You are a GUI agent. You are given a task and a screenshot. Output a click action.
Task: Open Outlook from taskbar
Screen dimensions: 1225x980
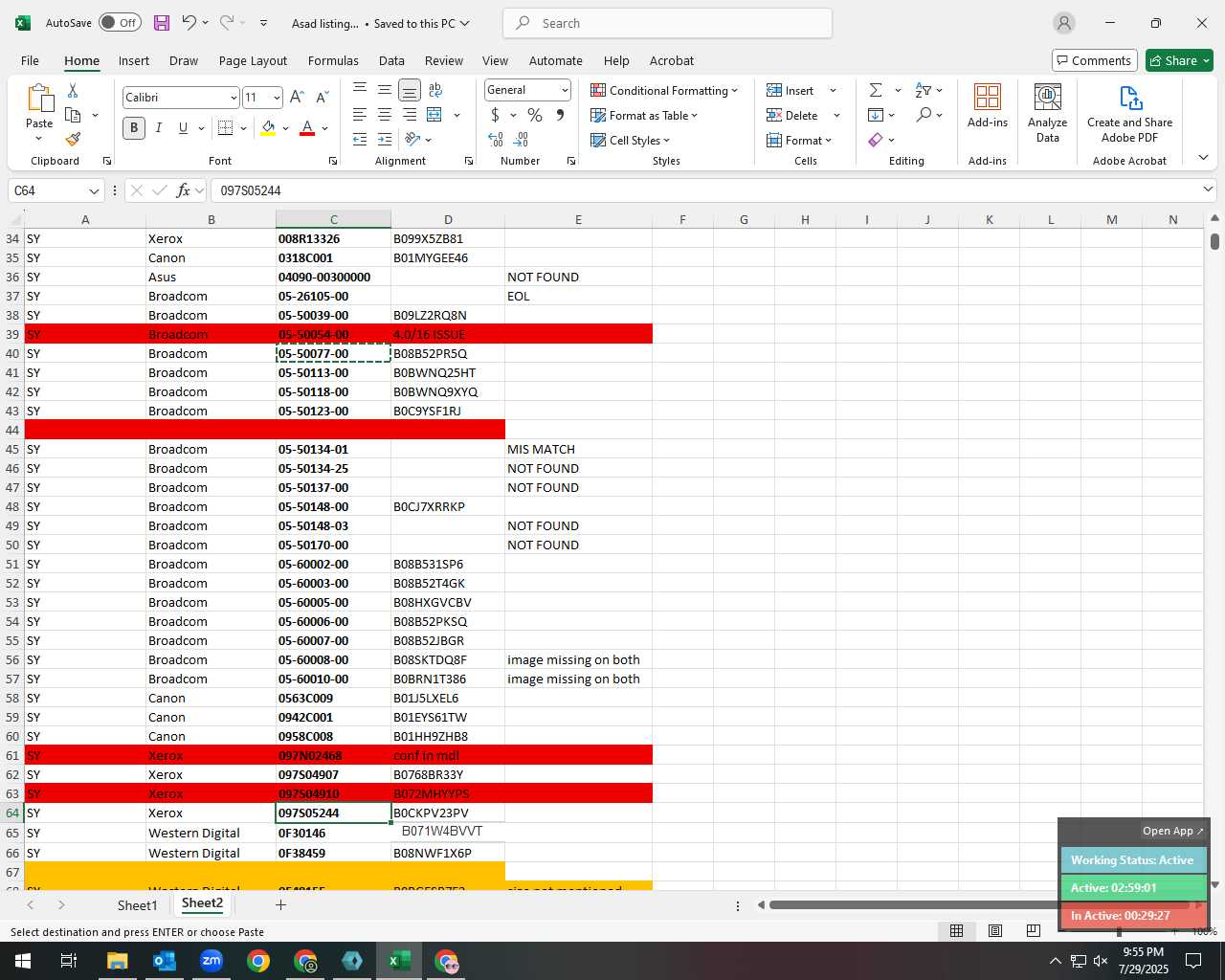(x=165, y=961)
